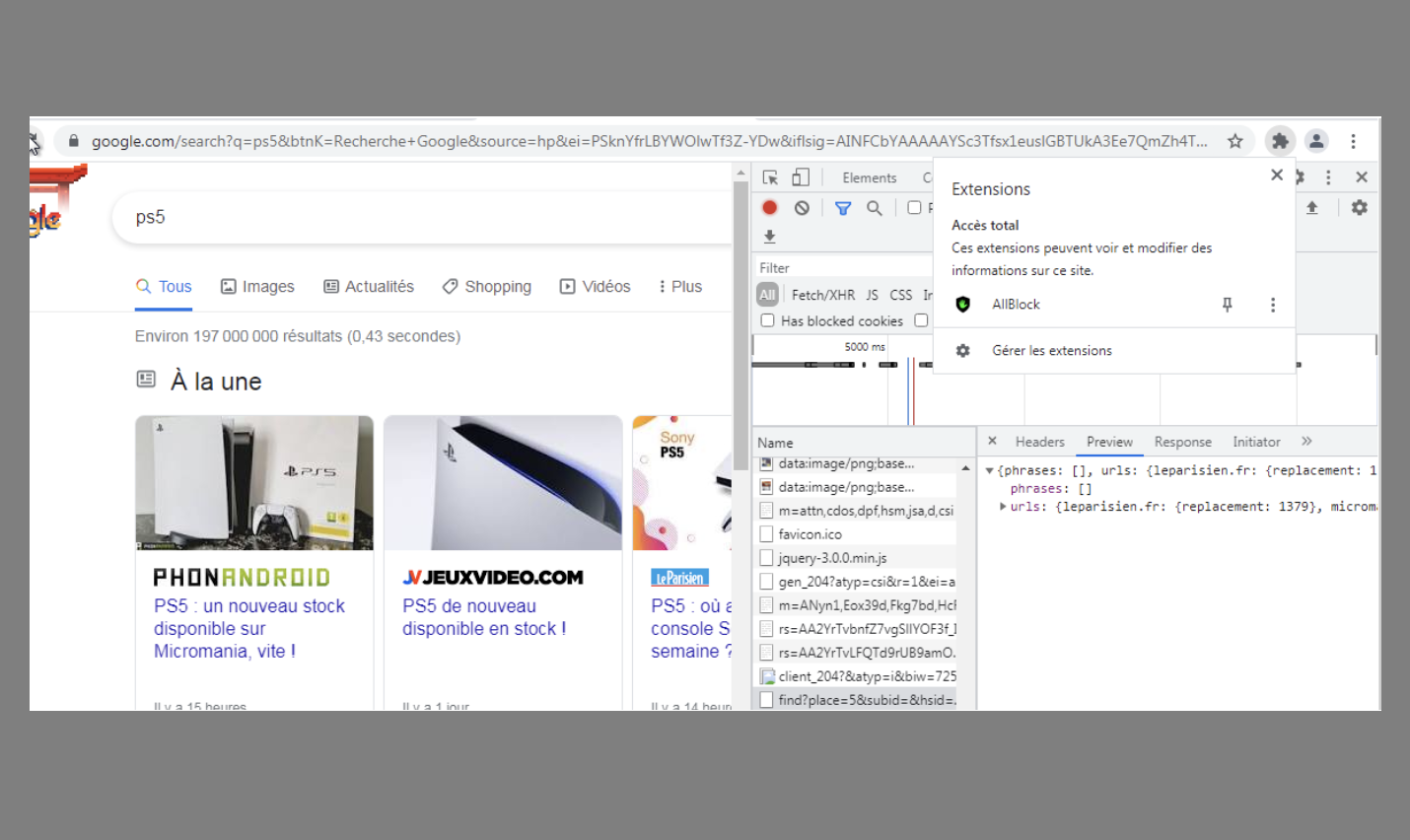The image size is (1410, 840).
Task: Open the Elements panel tab
Action: point(869,177)
